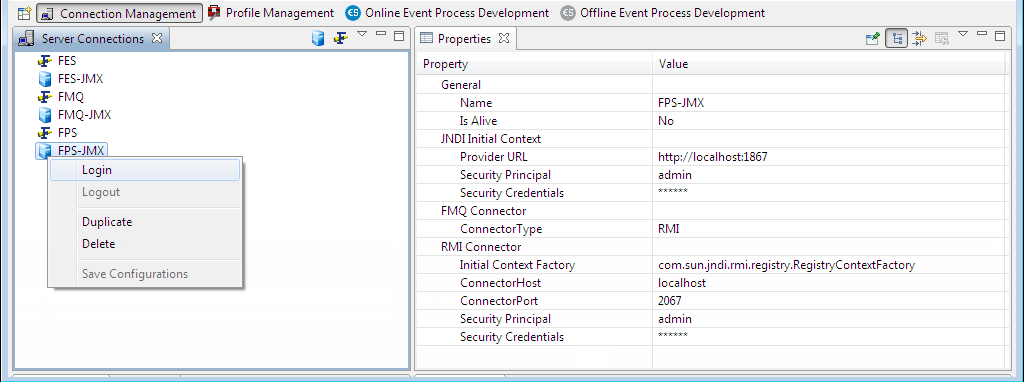Choose Delete from the context menu
The width and height of the screenshot is (1024, 382).
[145, 244]
